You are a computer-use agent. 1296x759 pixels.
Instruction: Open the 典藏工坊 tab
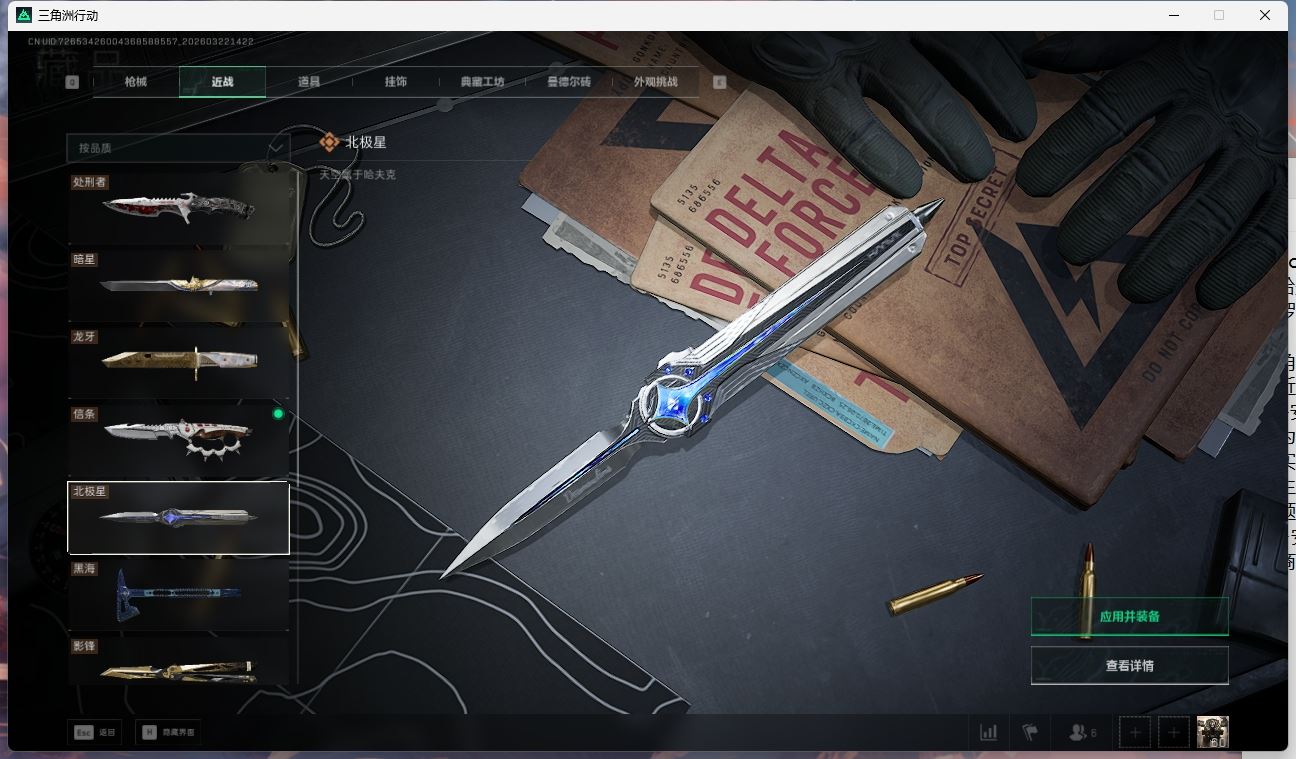[482, 82]
